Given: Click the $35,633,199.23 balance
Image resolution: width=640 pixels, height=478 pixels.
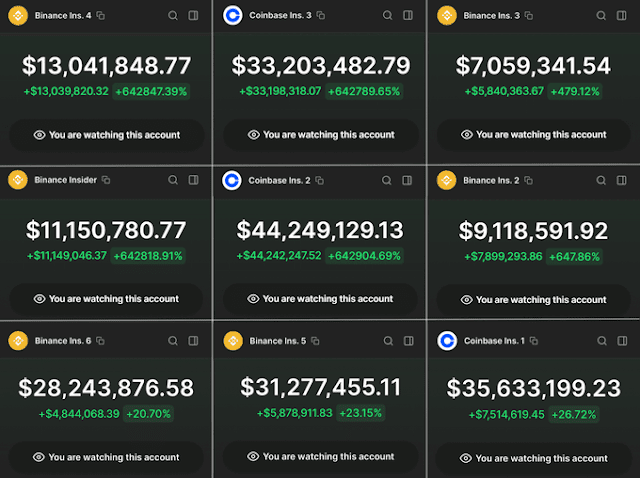Looking at the screenshot, I should pyautogui.click(x=533, y=388).
